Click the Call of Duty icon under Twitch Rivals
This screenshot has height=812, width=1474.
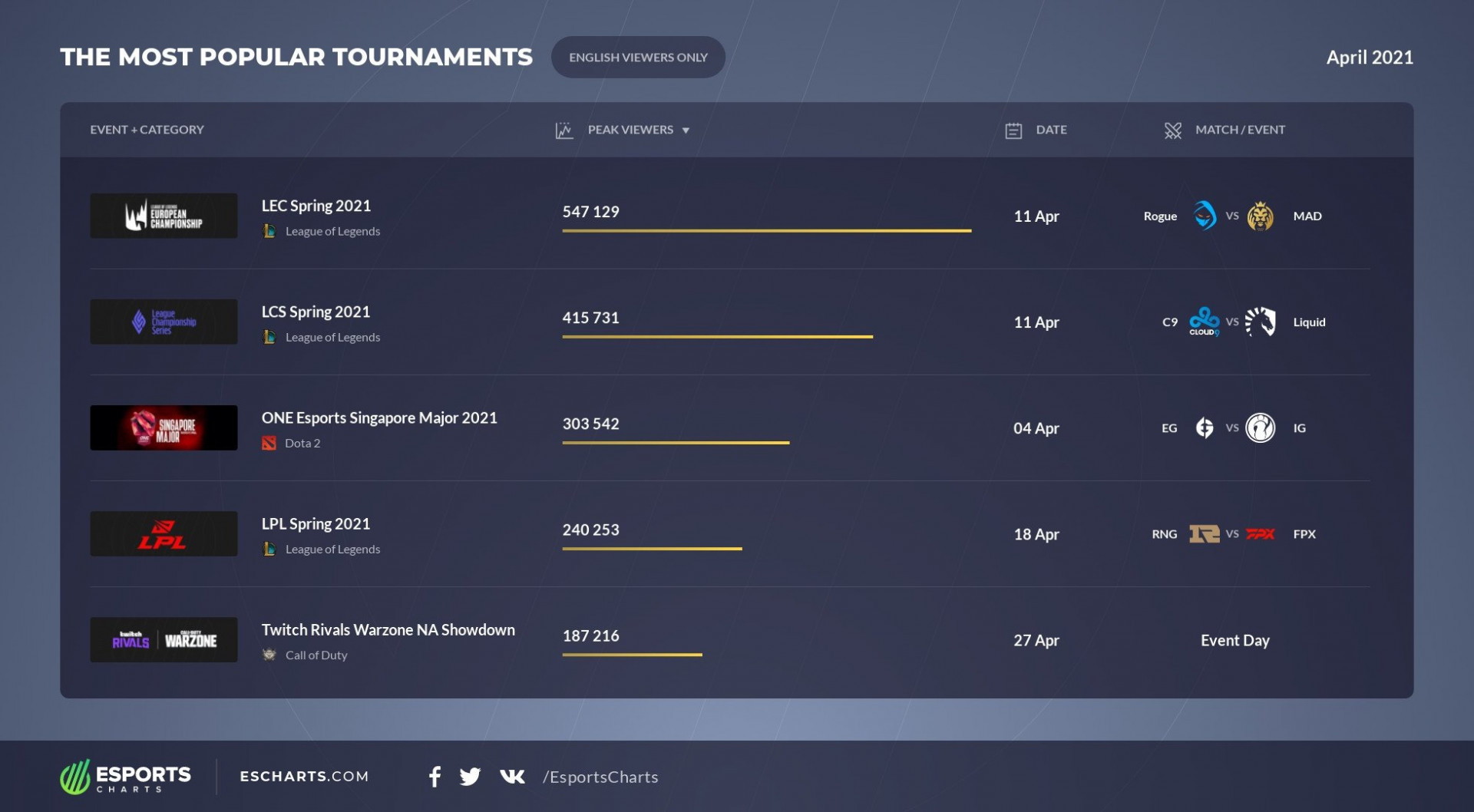pyautogui.click(x=270, y=655)
